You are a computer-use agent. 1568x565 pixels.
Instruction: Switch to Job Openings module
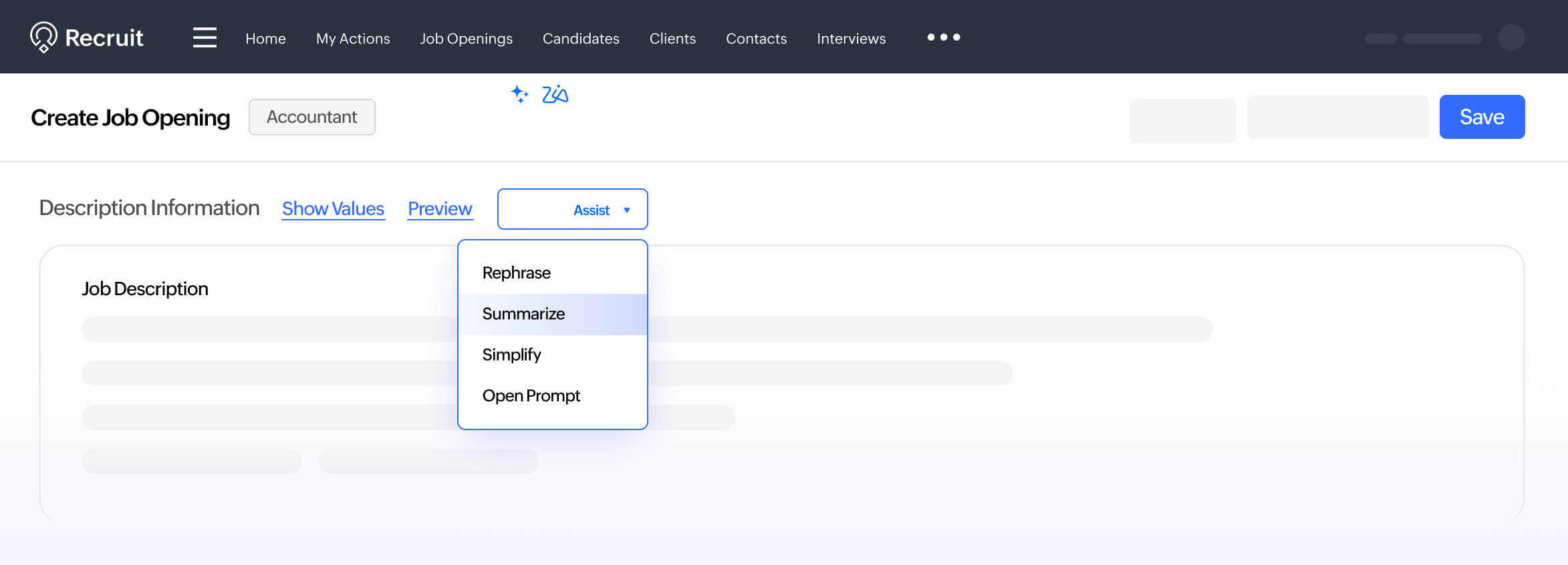click(466, 39)
